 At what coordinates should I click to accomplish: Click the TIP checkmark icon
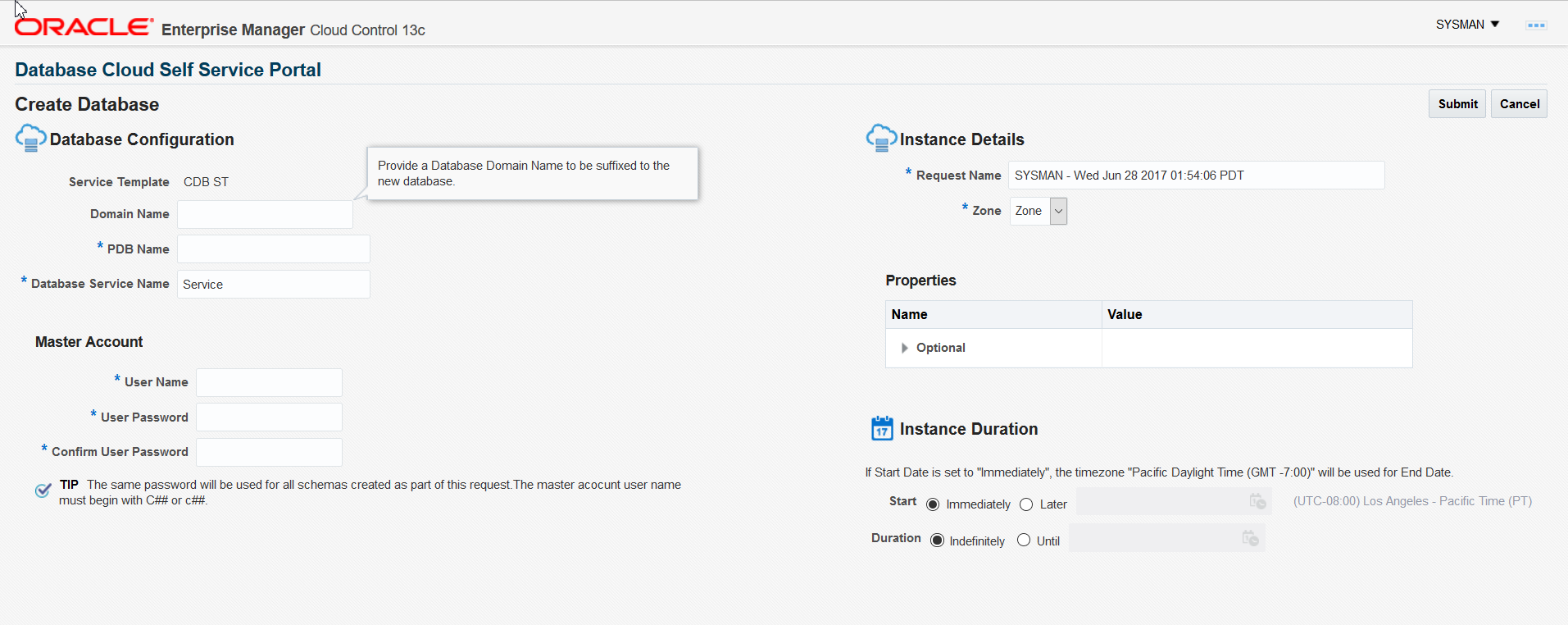pos(43,490)
